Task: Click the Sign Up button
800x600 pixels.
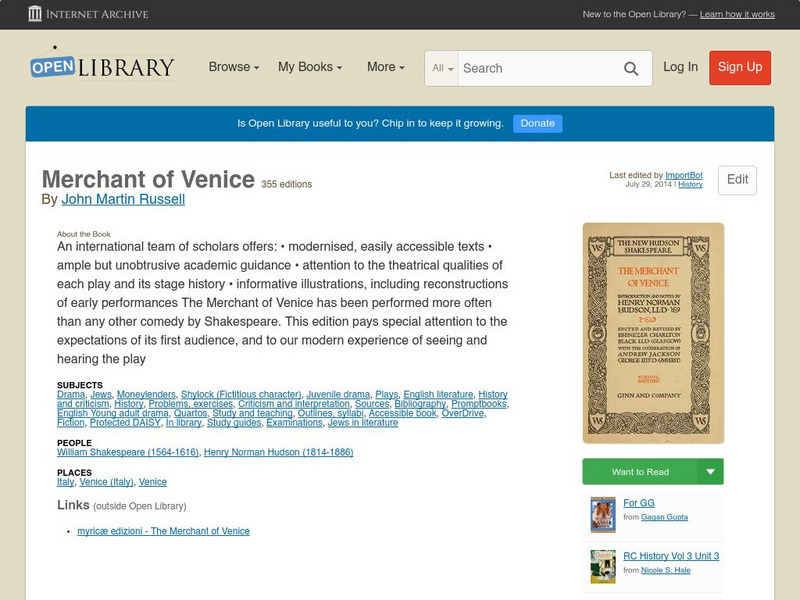Action: [x=740, y=68]
